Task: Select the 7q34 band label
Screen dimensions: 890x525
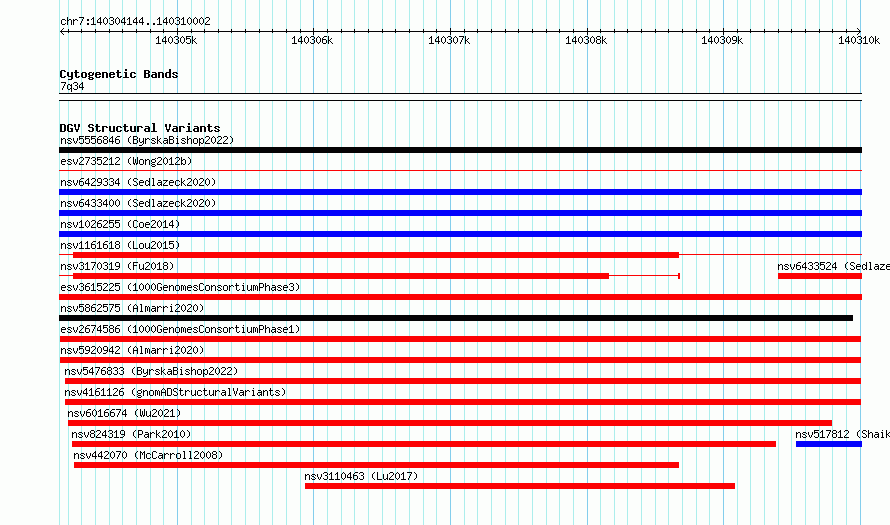Action: coord(72,86)
